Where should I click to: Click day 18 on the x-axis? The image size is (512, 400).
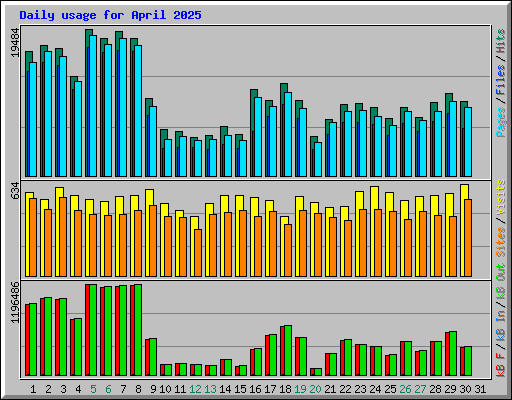[x=285, y=389]
